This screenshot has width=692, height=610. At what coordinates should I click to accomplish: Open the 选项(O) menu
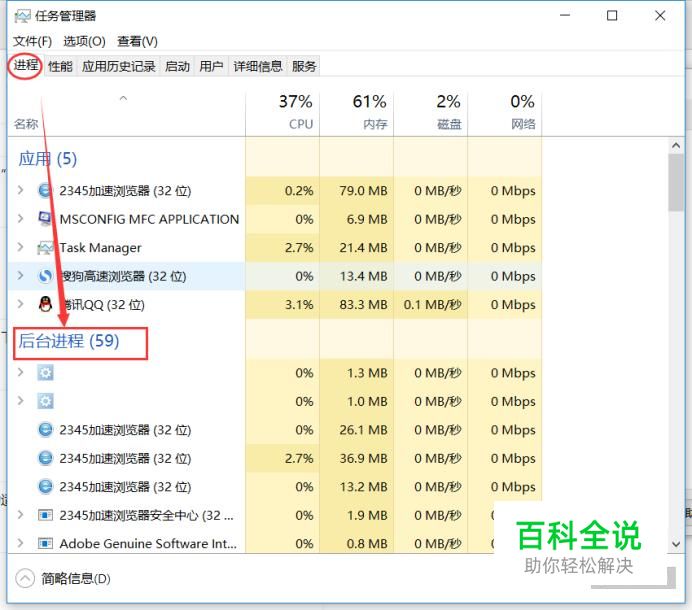tap(84, 41)
